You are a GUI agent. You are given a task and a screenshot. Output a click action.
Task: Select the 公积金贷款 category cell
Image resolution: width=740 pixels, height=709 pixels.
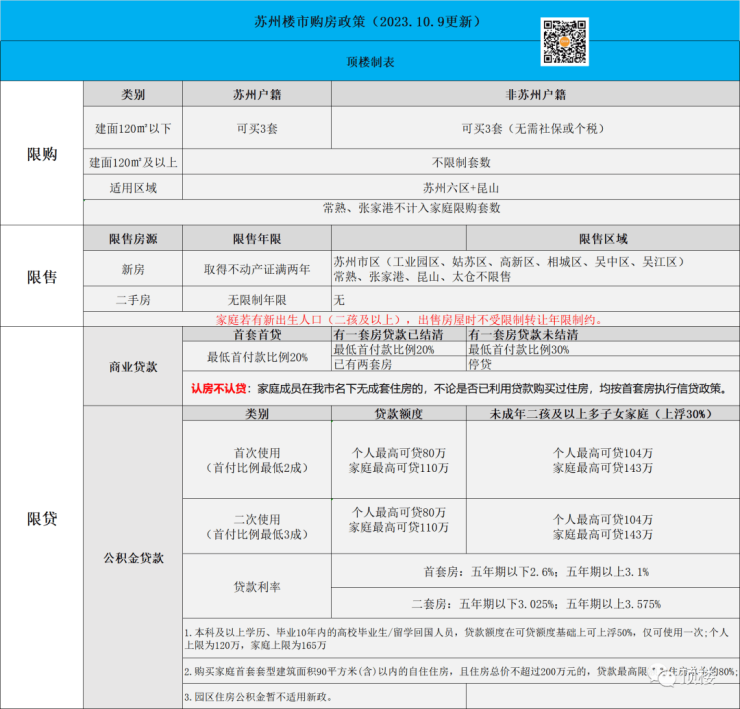pyautogui.click(x=132, y=557)
